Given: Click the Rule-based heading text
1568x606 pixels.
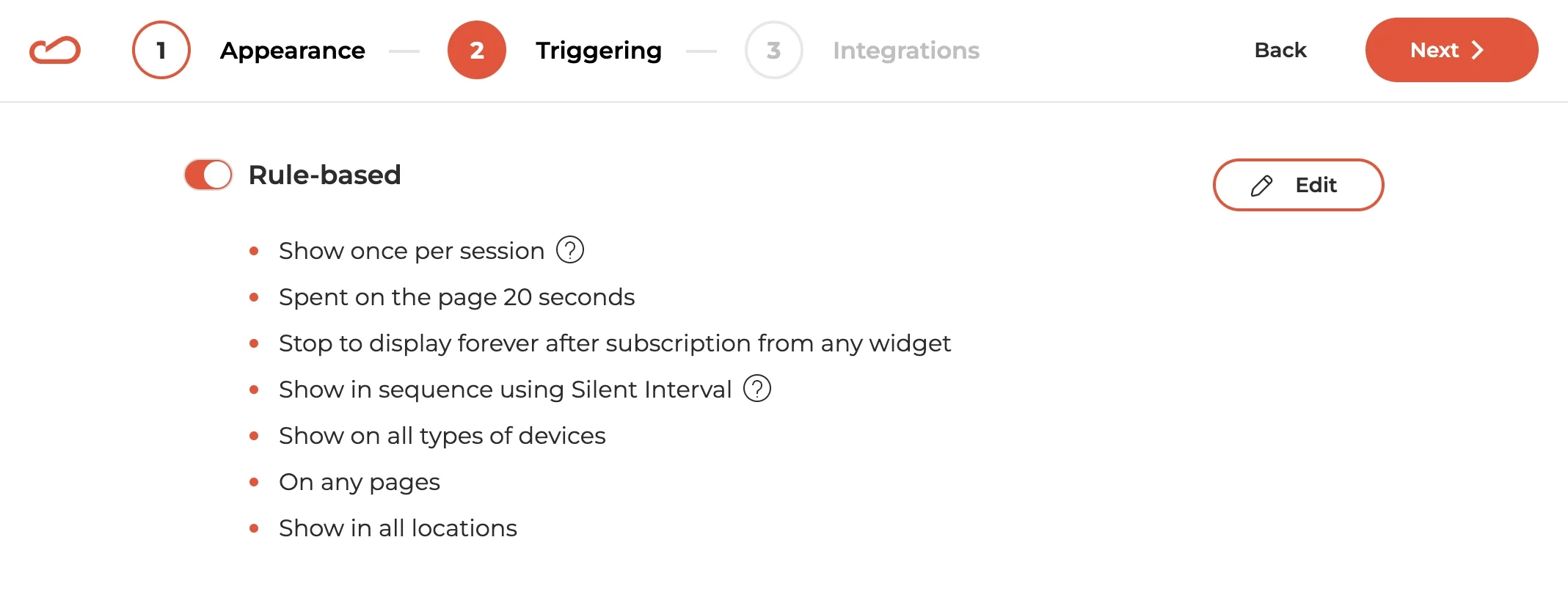Looking at the screenshot, I should tap(325, 175).
